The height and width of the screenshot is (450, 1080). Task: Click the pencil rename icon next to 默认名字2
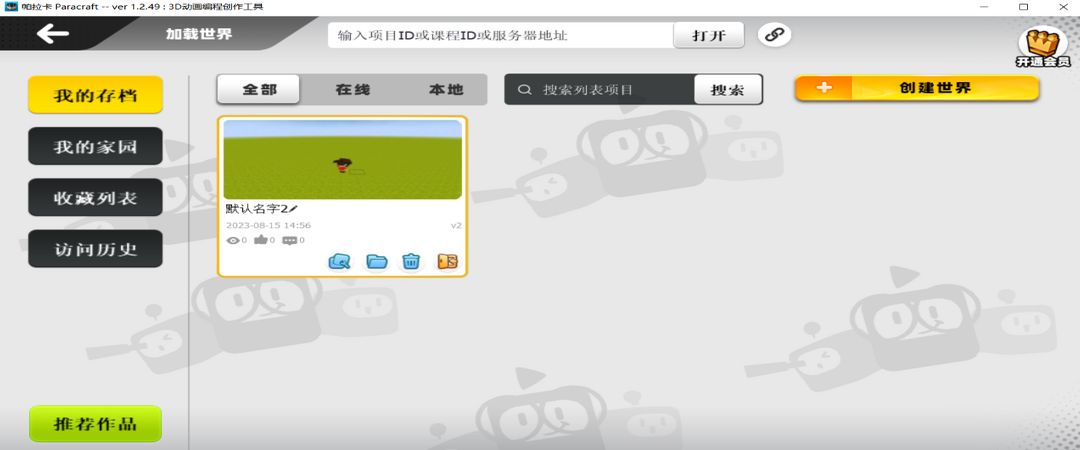click(293, 208)
